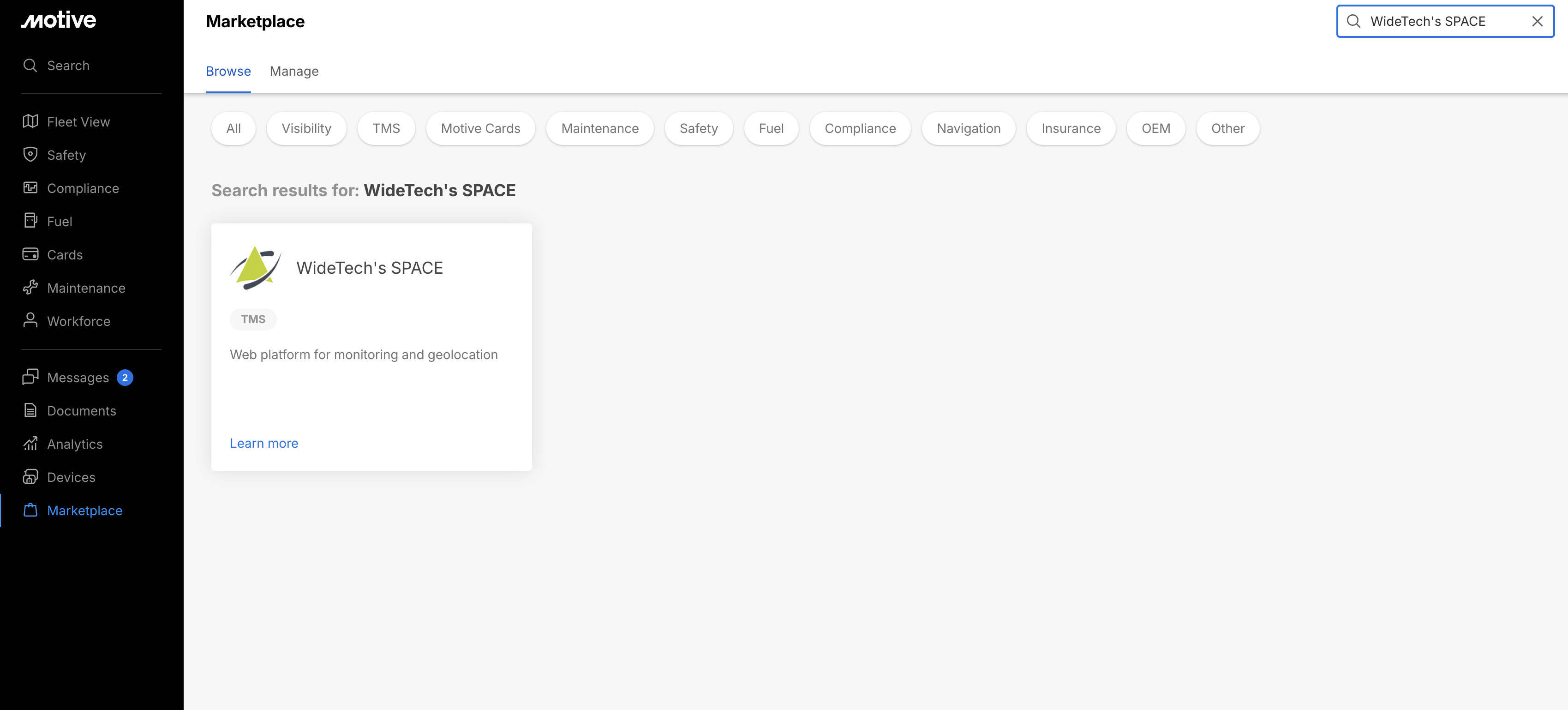Click the marketplace search field magnifier icon
The width and height of the screenshot is (1568, 710).
tap(1353, 21)
